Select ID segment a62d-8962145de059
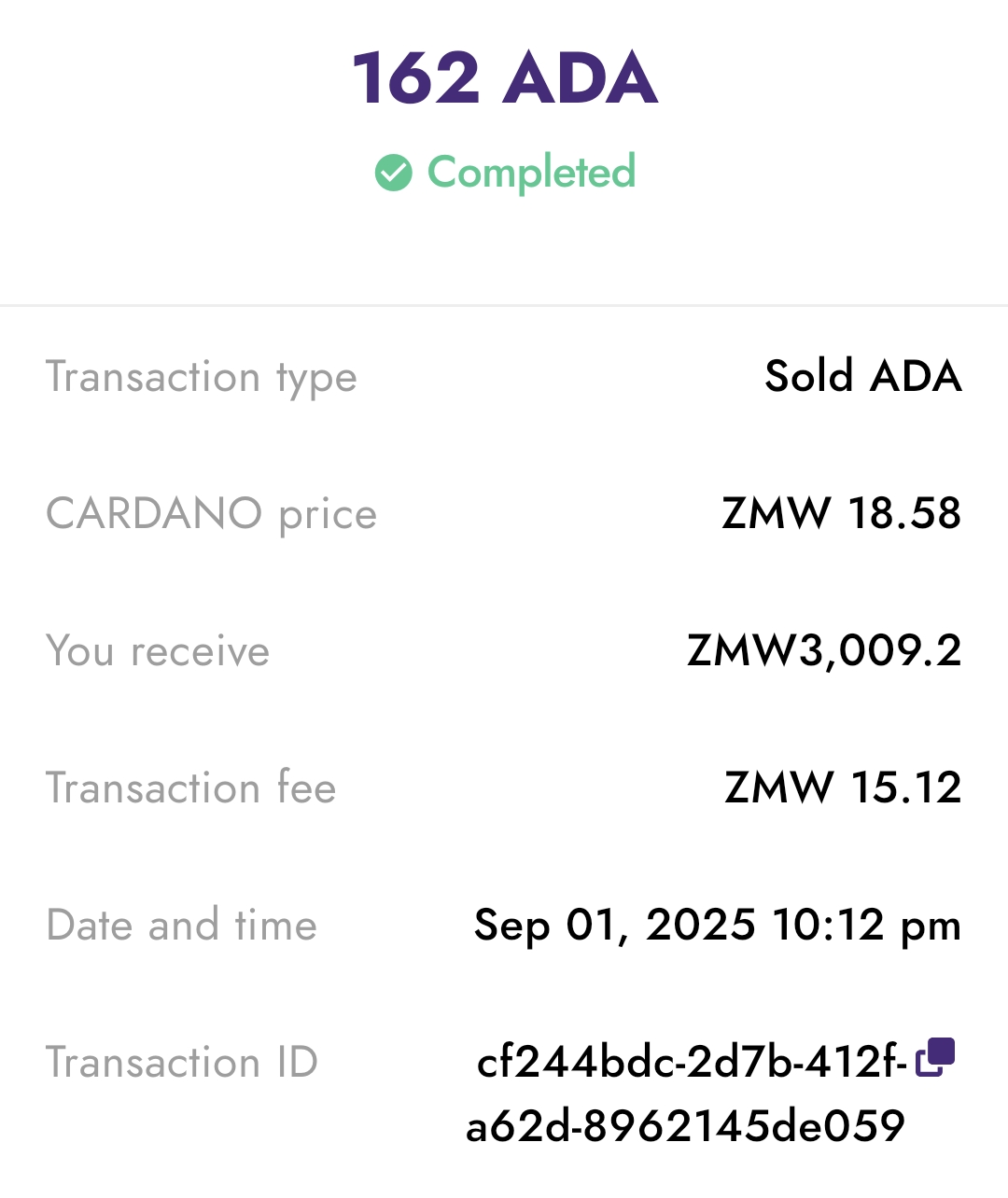Image resolution: width=1008 pixels, height=1198 pixels. click(x=685, y=1126)
